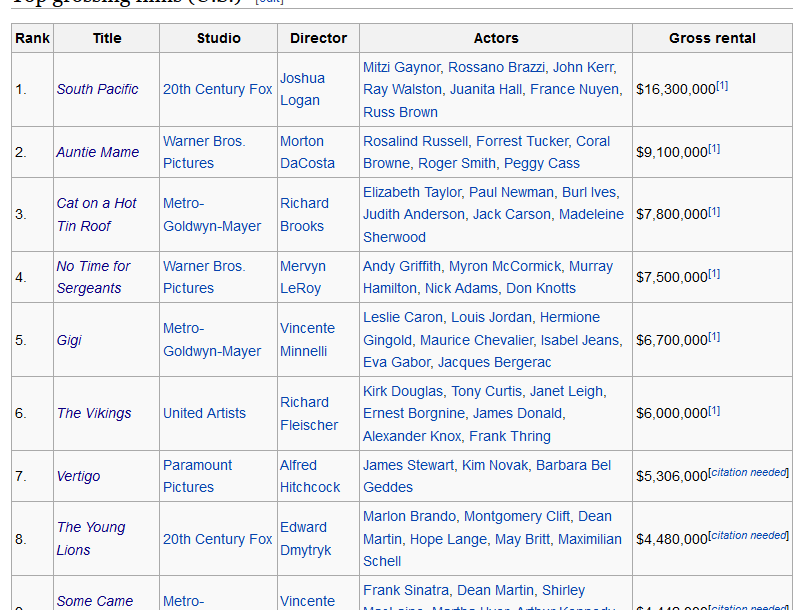Image resolution: width=801 pixels, height=610 pixels.
Task: Open actor France Nuyen link
Action: point(575,89)
